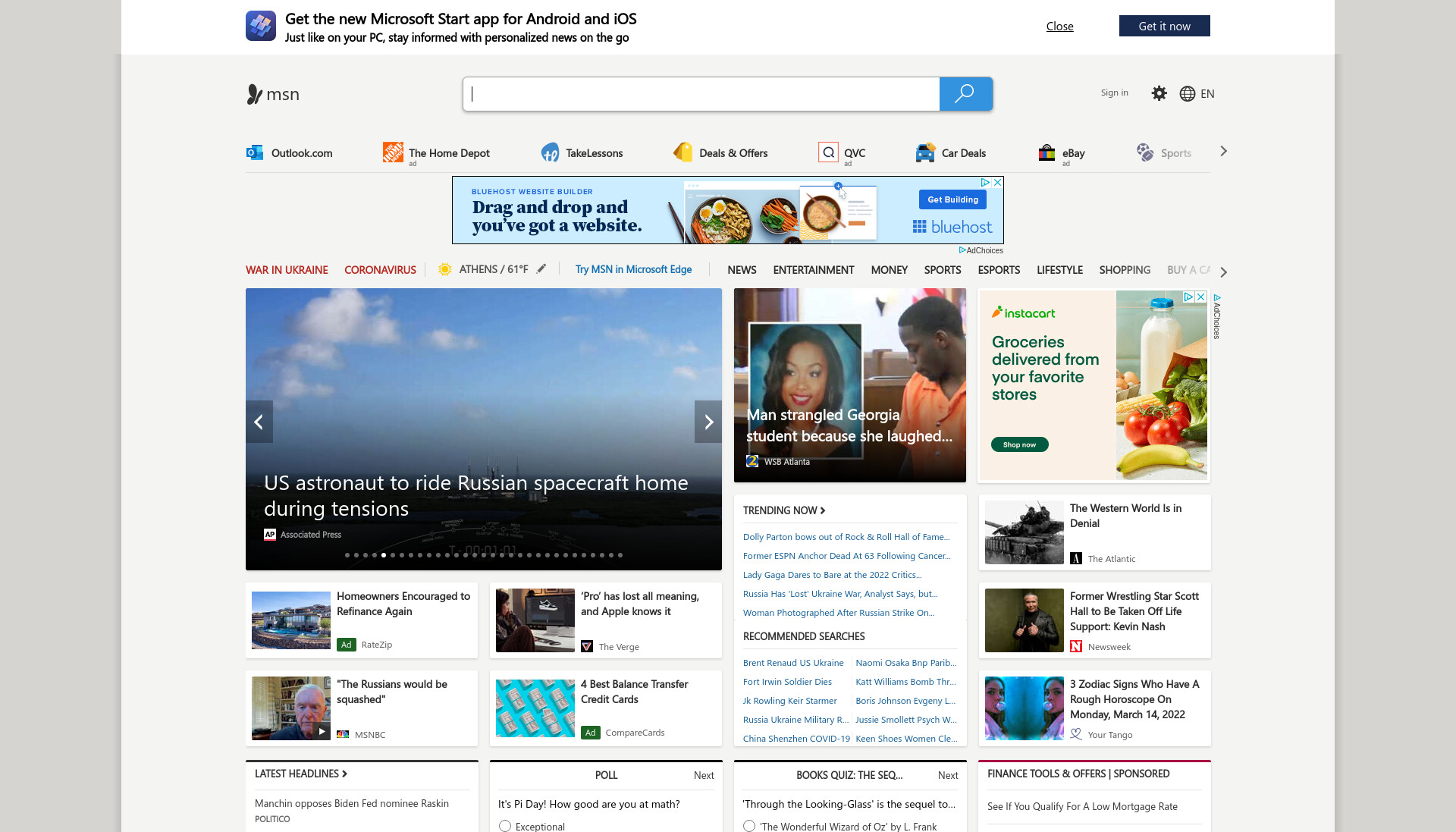Screen dimensions: 1456x832
Task: Click Sign in link
Action: click(x=1114, y=93)
